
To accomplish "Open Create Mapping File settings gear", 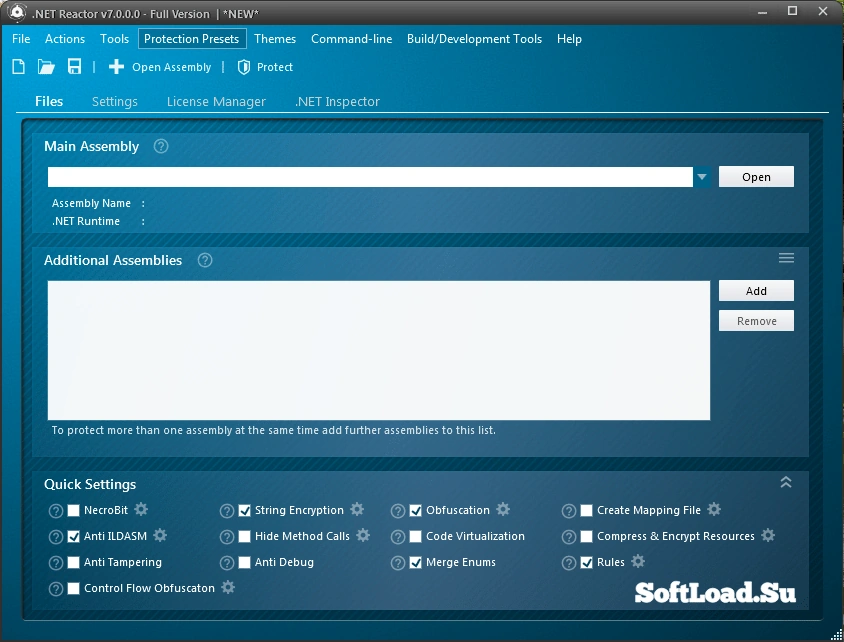I will pos(714,509).
